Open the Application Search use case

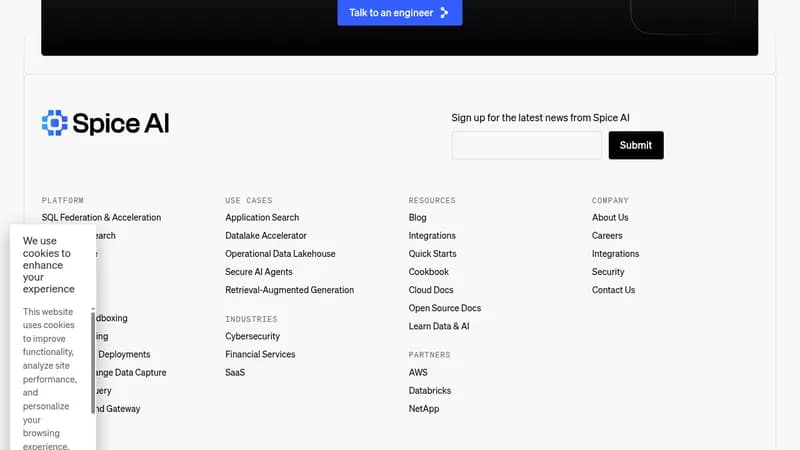(262, 217)
